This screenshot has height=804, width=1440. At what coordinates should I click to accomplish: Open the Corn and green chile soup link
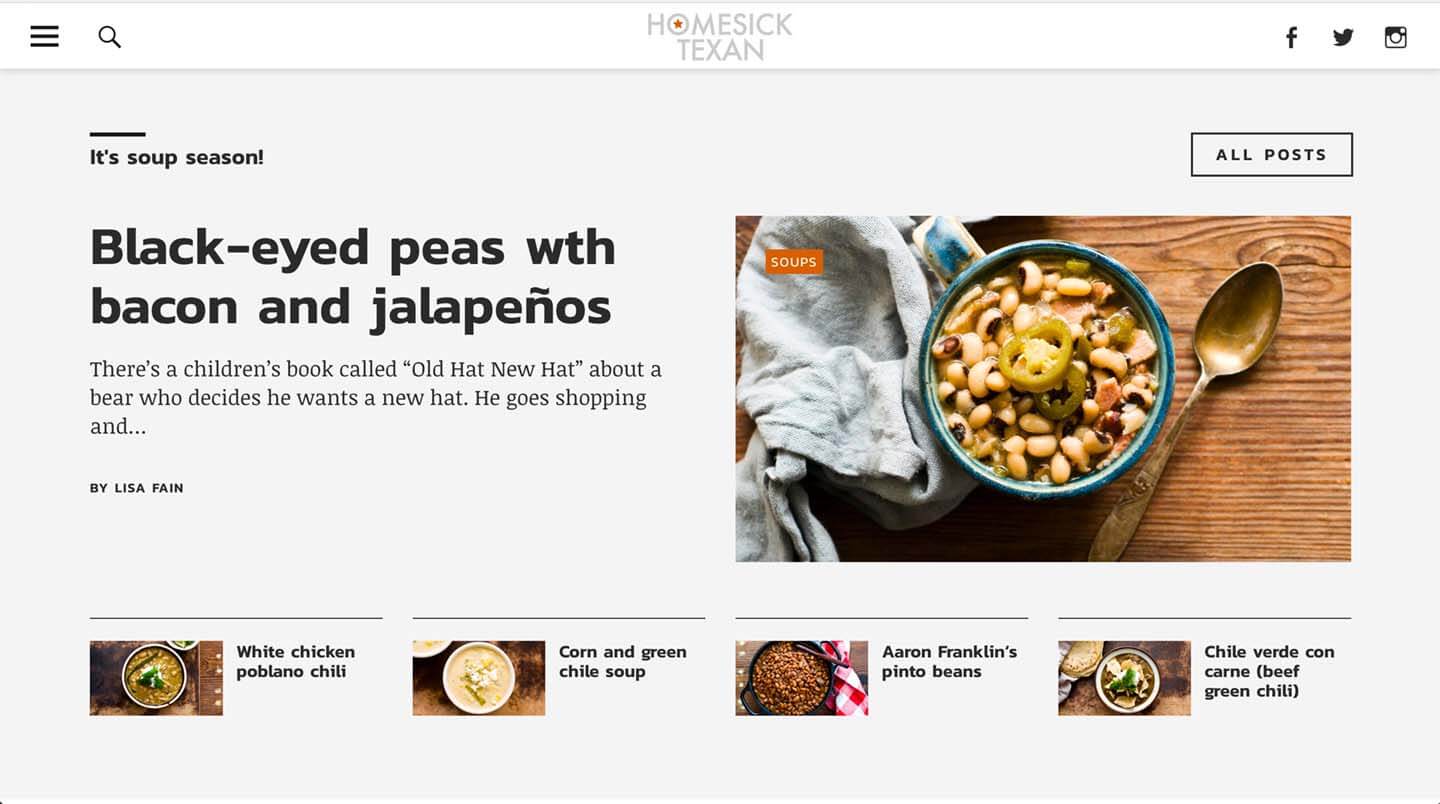click(x=623, y=662)
